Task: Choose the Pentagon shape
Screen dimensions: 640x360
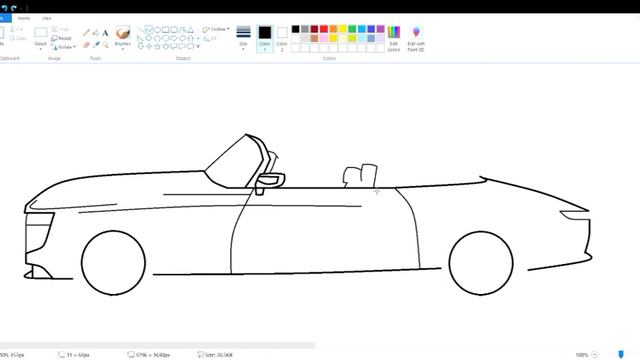Action: (157, 38)
